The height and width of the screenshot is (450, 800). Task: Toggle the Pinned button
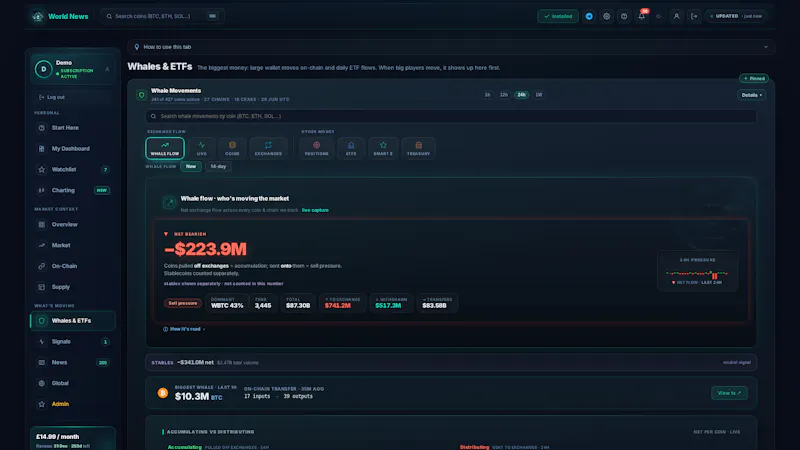(754, 79)
